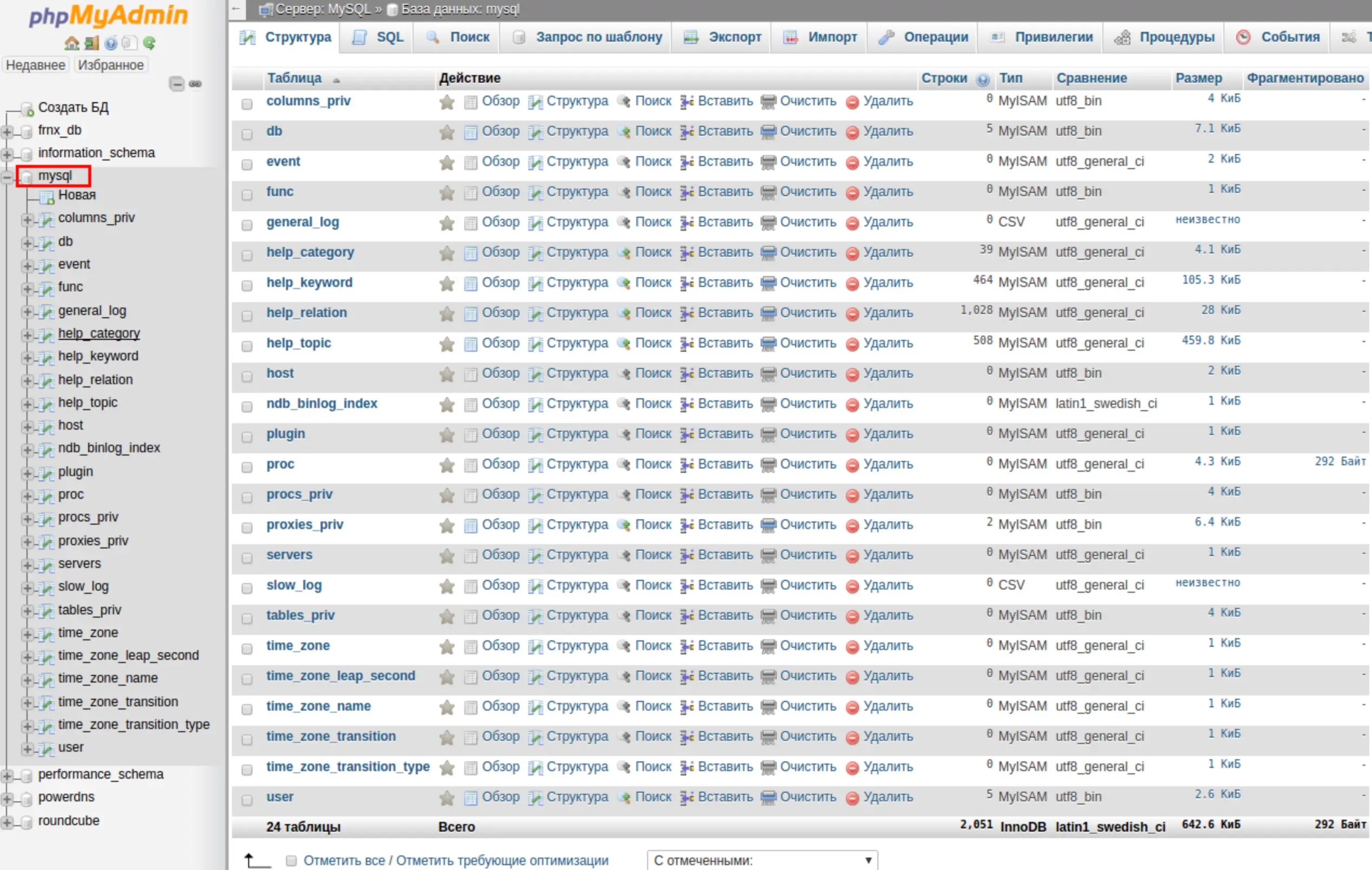Select checkbox for time_zone table
This screenshot has height=870, width=1372.
[x=247, y=648]
